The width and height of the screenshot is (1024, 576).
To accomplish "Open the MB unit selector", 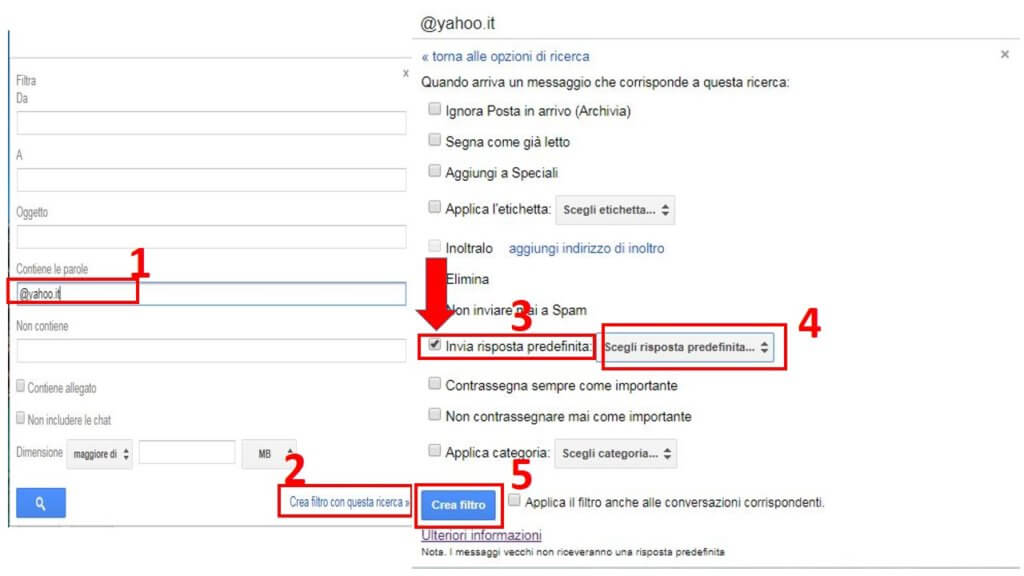I will 269,454.
